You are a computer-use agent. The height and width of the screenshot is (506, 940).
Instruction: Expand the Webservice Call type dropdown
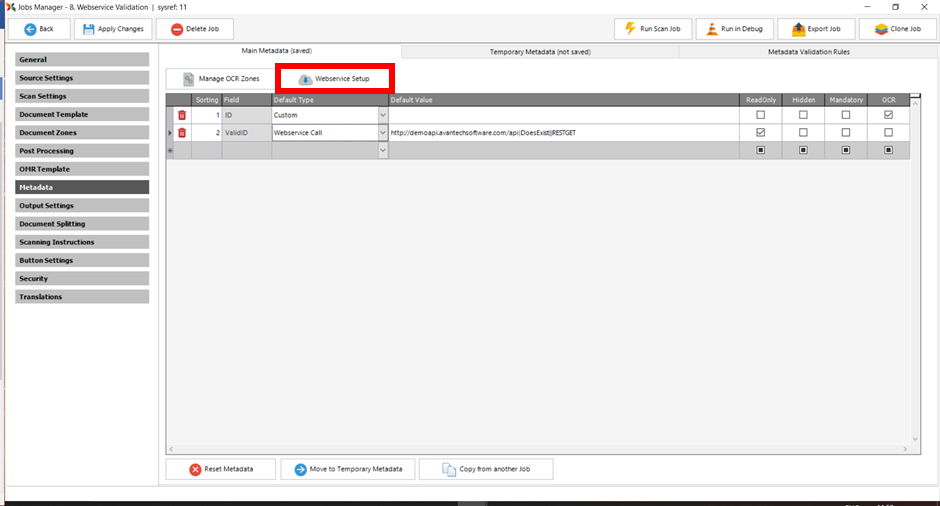tap(382, 132)
